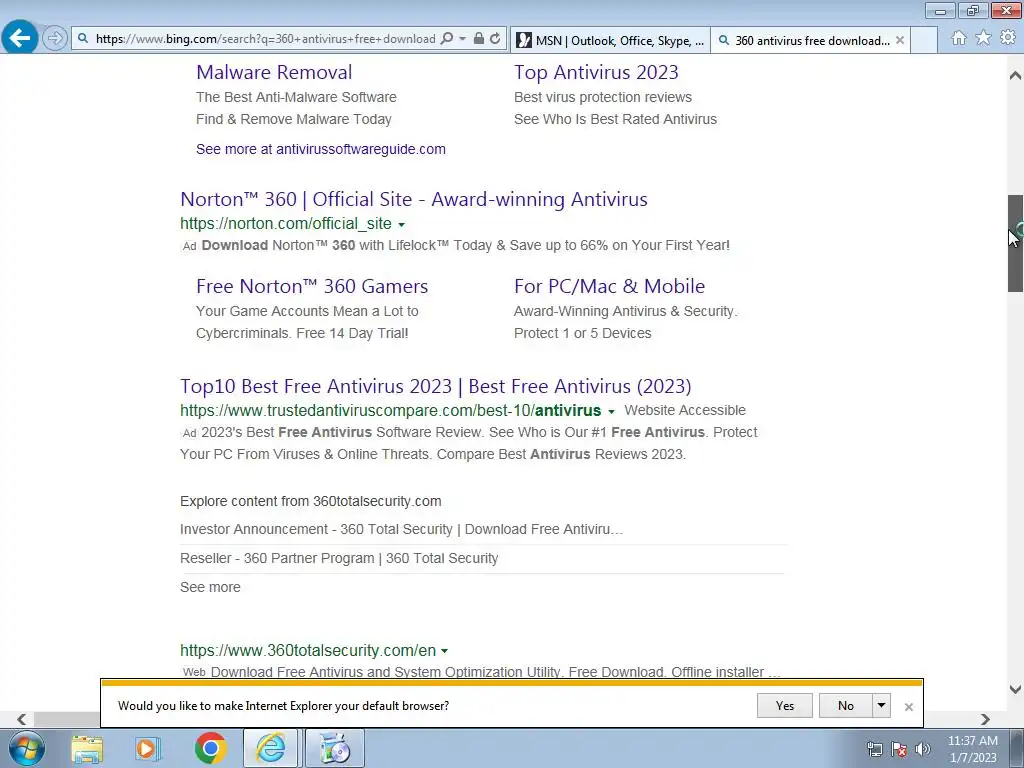Open the Tools gear icon
Image resolution: width=1024 pixels, height=768 pixels.
pos(1008,38)
